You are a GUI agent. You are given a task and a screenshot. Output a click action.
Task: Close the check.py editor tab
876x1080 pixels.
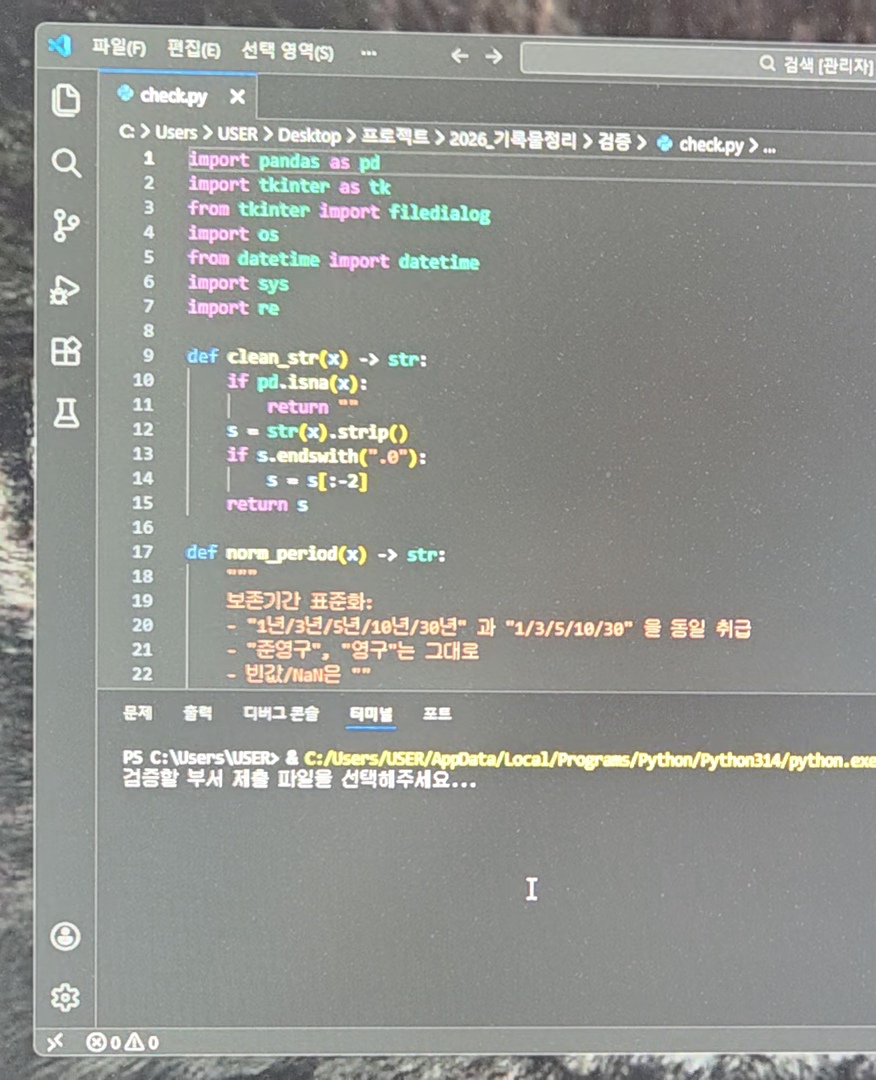pyautogui.click(x=237, y=96)
